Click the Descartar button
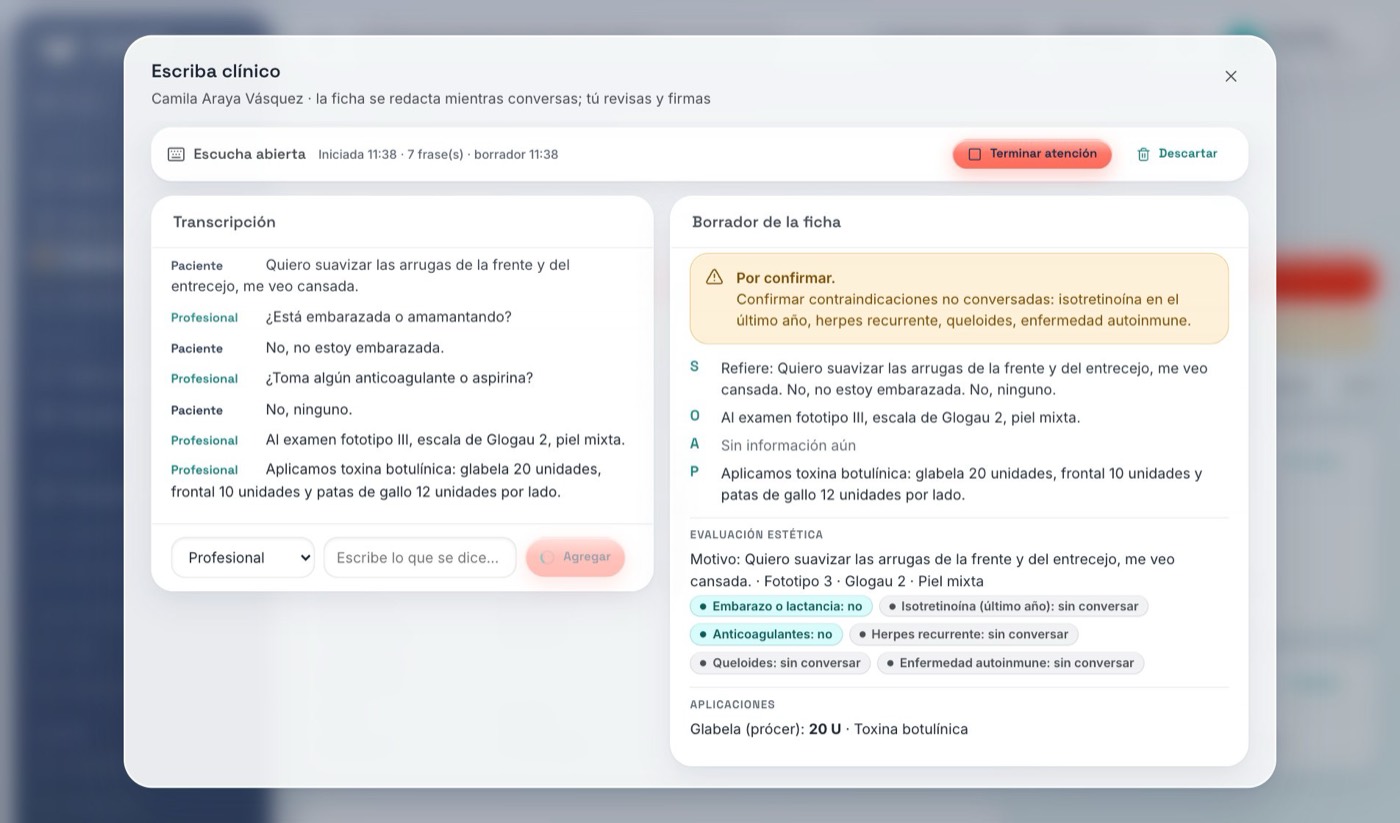Viewport: 1400px width, 823px height. click(1177, 154)
